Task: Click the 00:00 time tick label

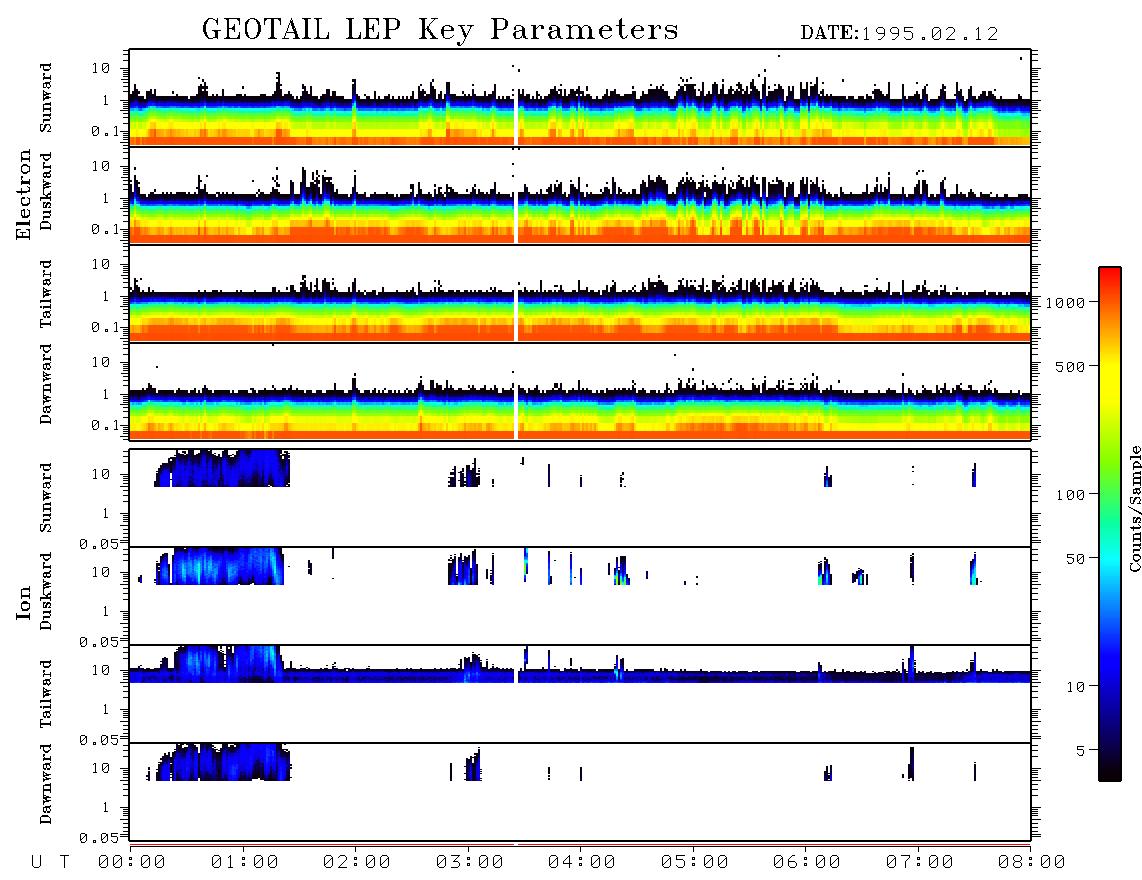Action: (132, 862)
